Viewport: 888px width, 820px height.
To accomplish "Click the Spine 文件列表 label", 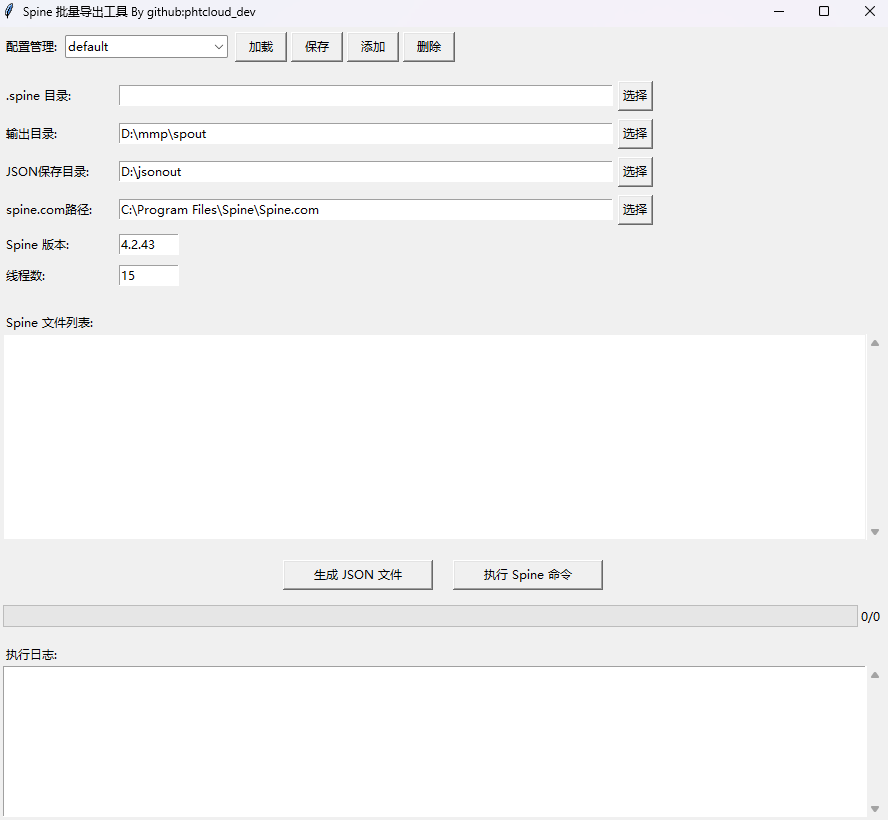I will [x=49, y=323].
